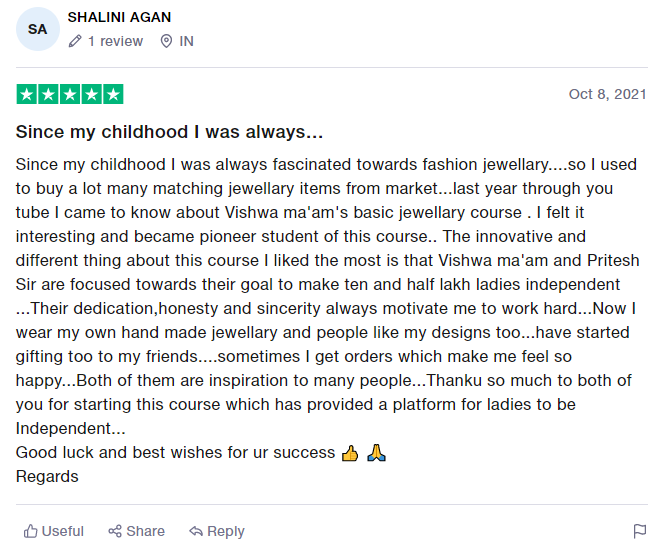Select the IN country label

point(186,42)
